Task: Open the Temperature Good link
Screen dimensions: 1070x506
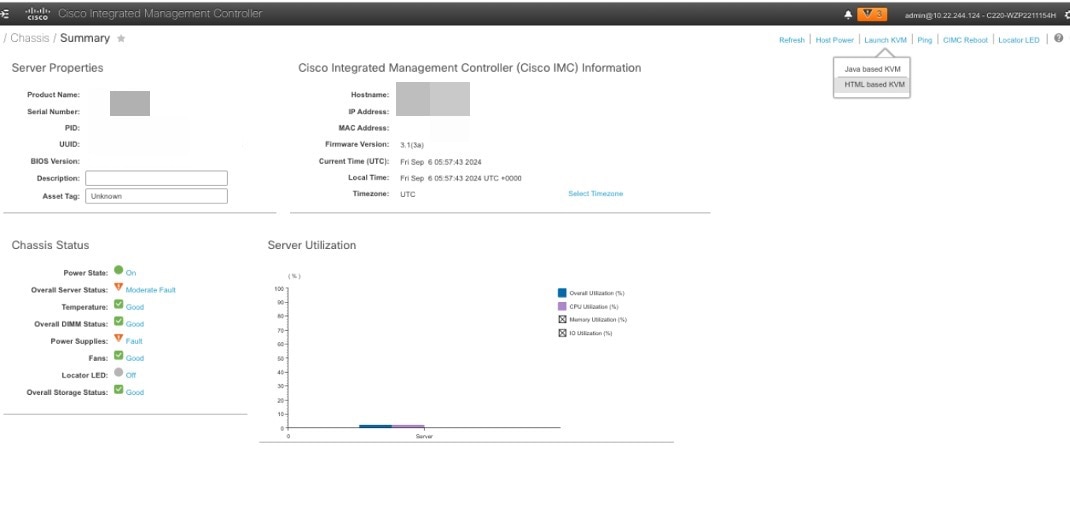Action: click(x=134, y=307)
